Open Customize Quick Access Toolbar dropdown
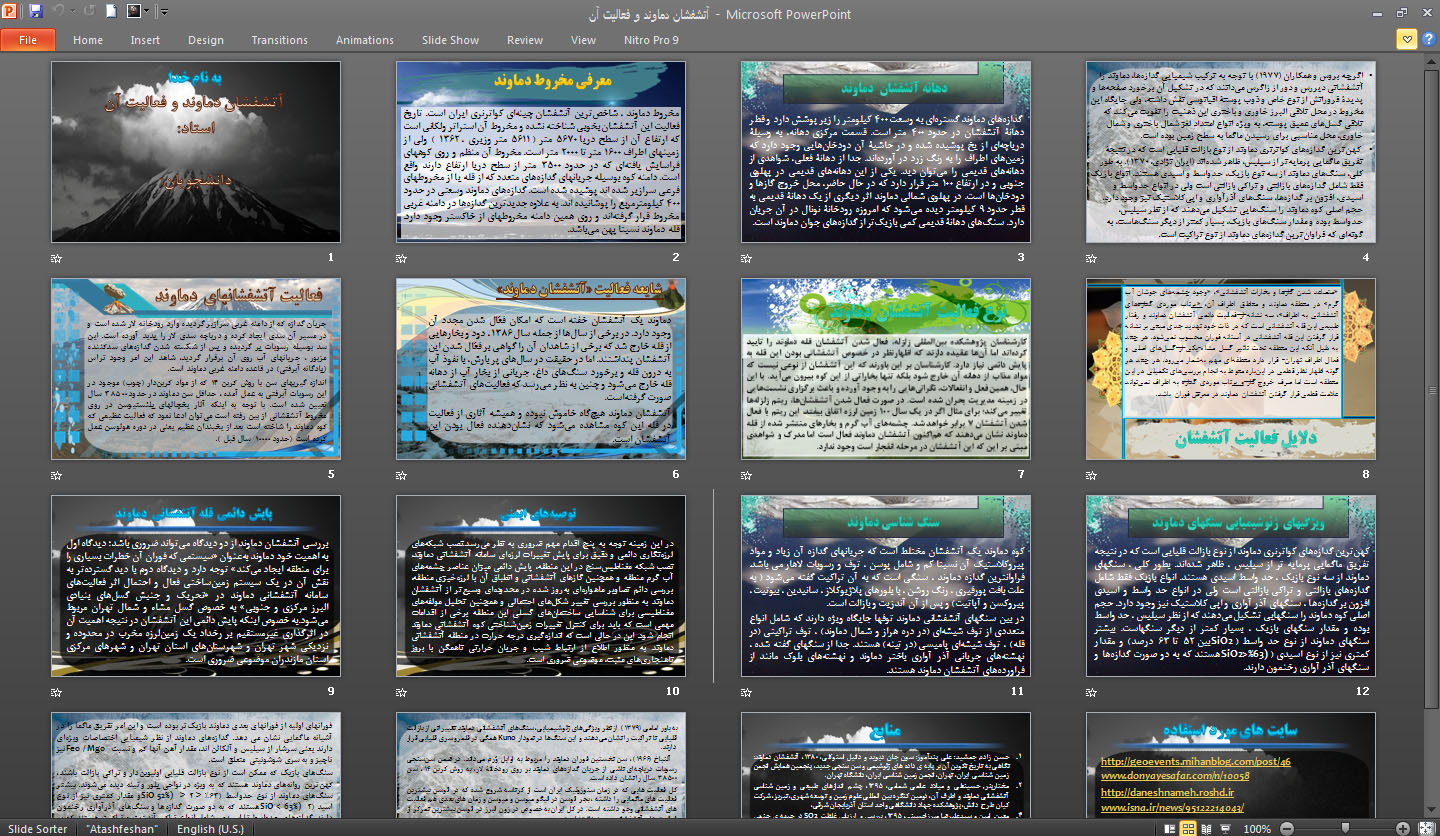The height and width of the screenshot is (836, 1440). [164, 12]
